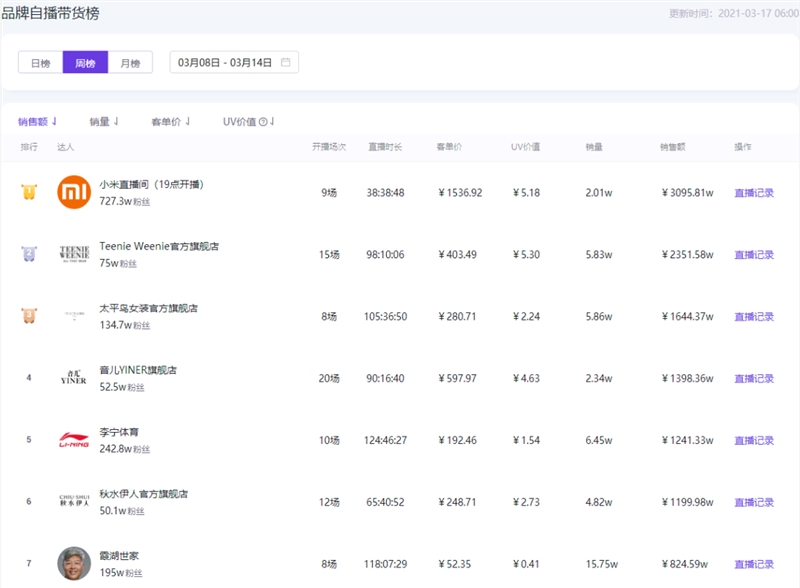This screenshot has height=588, width=800.
Task: Open the YINER brand logo
Action: pyautogui.click(x=73, y=377)
